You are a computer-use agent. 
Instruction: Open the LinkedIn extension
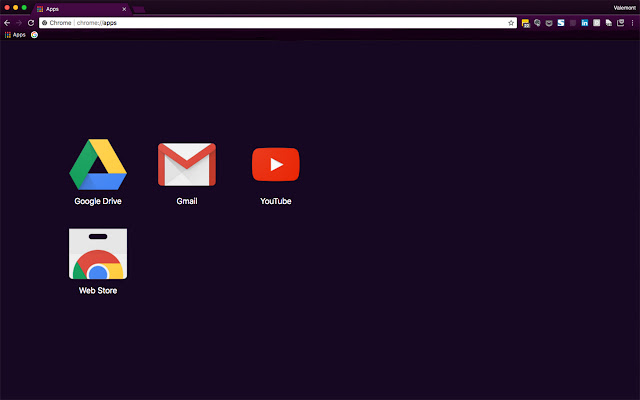(584, 23)
